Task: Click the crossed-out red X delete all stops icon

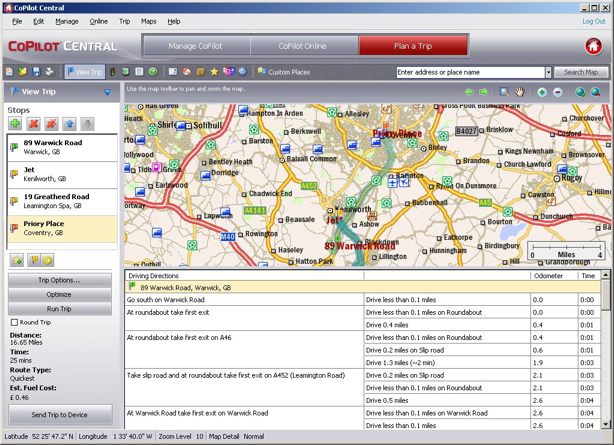Action: pos(51,124)
